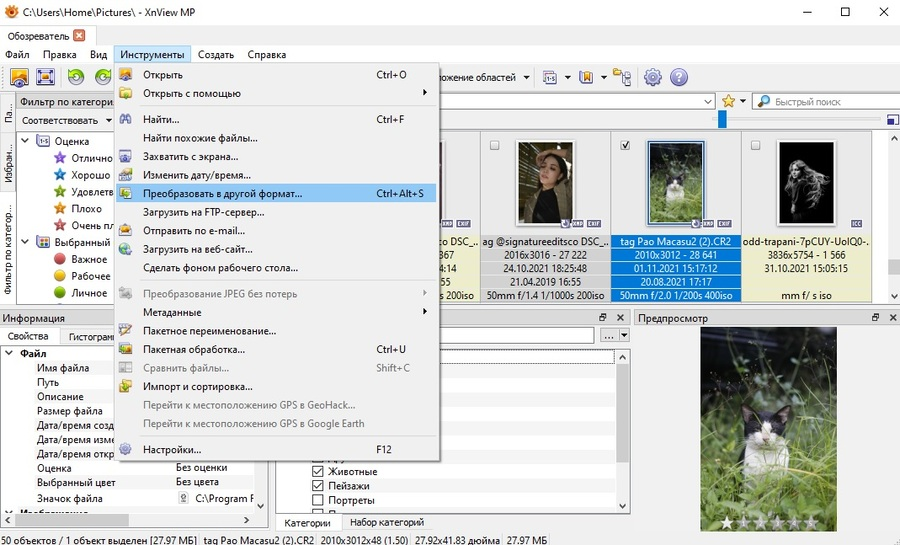The image size is (900, 545).
Task: Toggle the Животные category checkbox
Action: point(317,472)
